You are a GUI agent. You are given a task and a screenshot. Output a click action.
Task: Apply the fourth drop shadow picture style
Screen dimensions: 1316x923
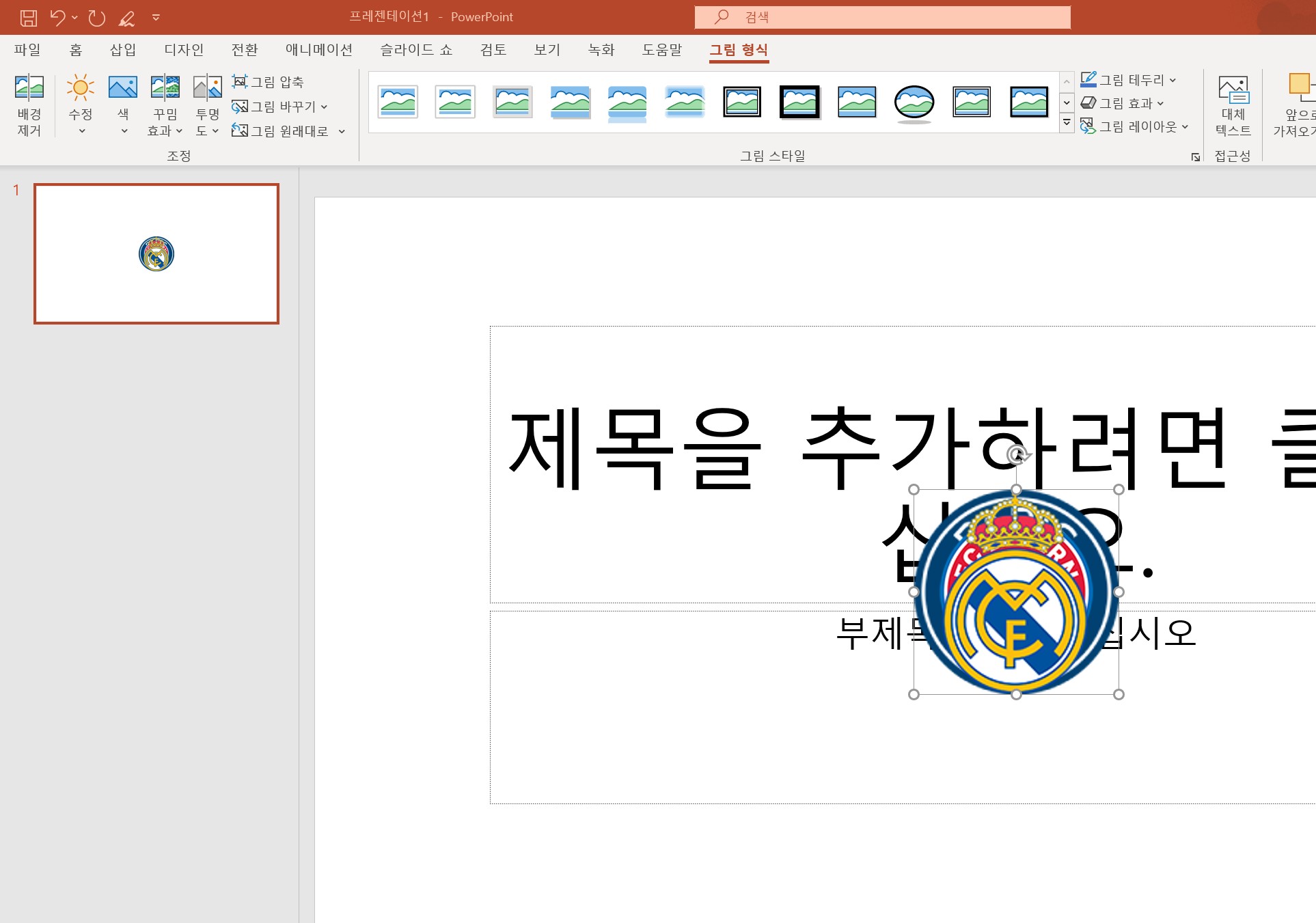[570, 102]
